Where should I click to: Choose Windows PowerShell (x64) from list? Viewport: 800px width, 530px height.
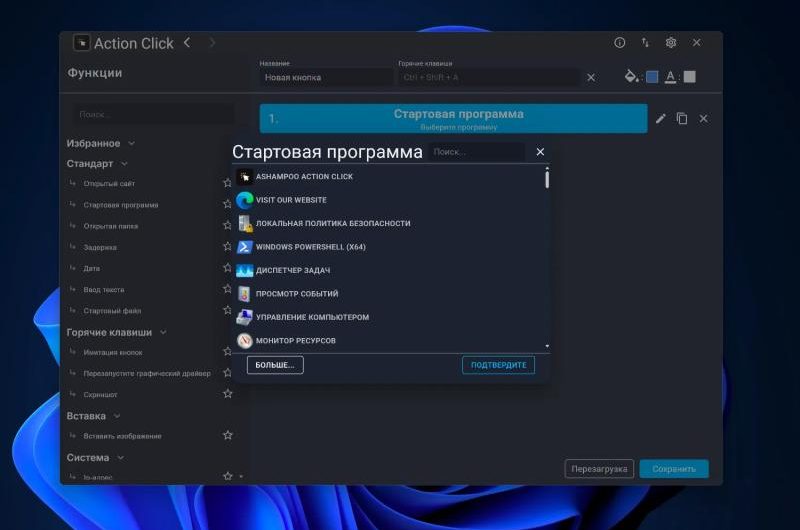pyautogui.click(x=388, y=247)
